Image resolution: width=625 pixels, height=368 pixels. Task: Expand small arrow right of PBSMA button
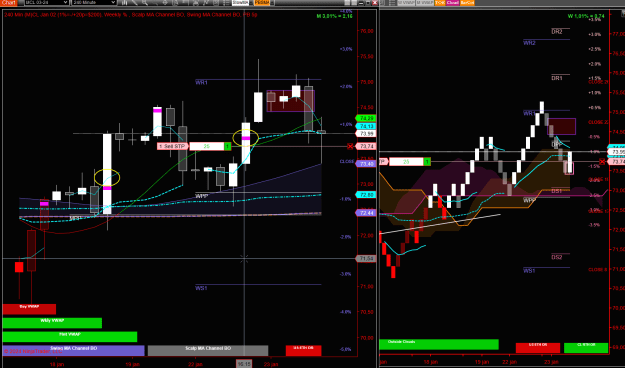tap(272, 2)
